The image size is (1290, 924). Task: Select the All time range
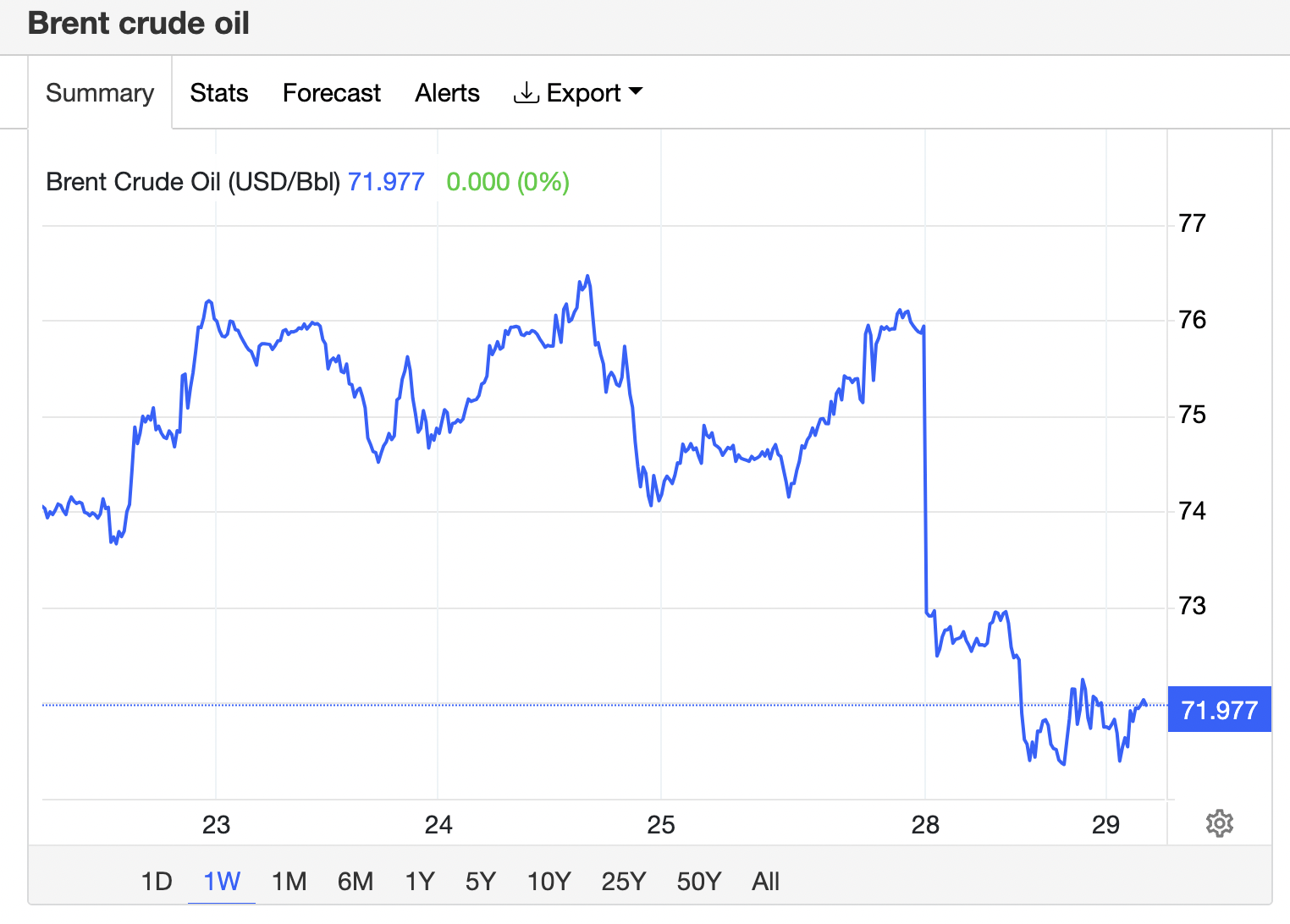pos(765,882)
